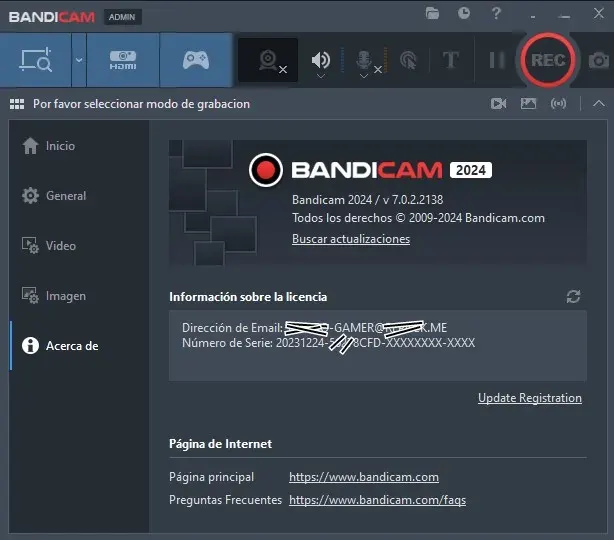Toggle text overlay option

(451, 60)
